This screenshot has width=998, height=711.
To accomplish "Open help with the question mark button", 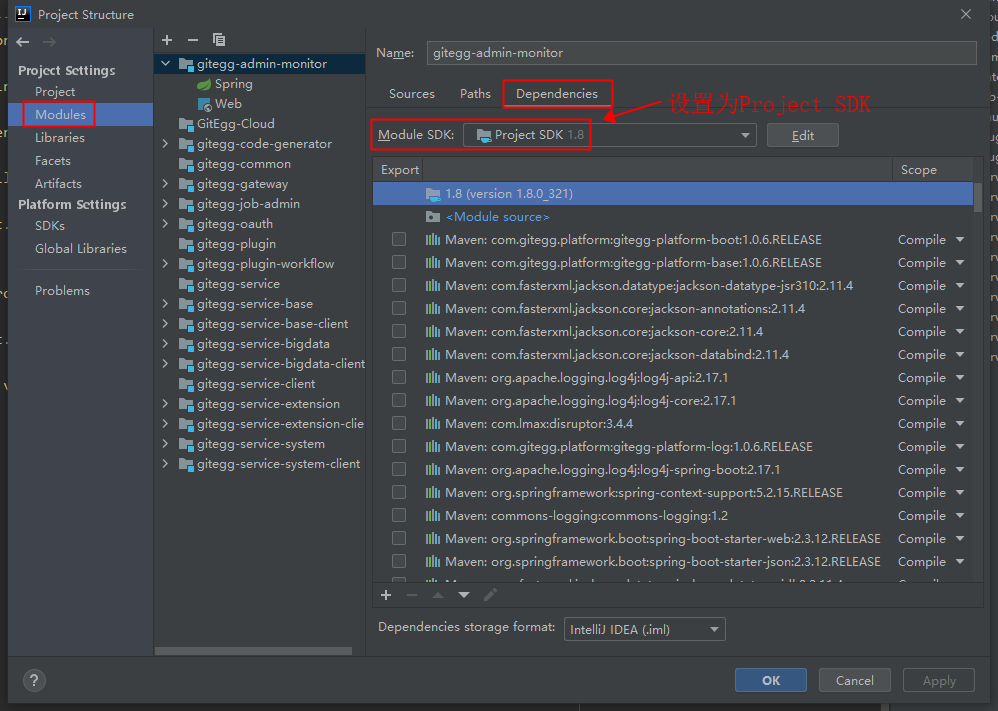I will pos(34,680).
